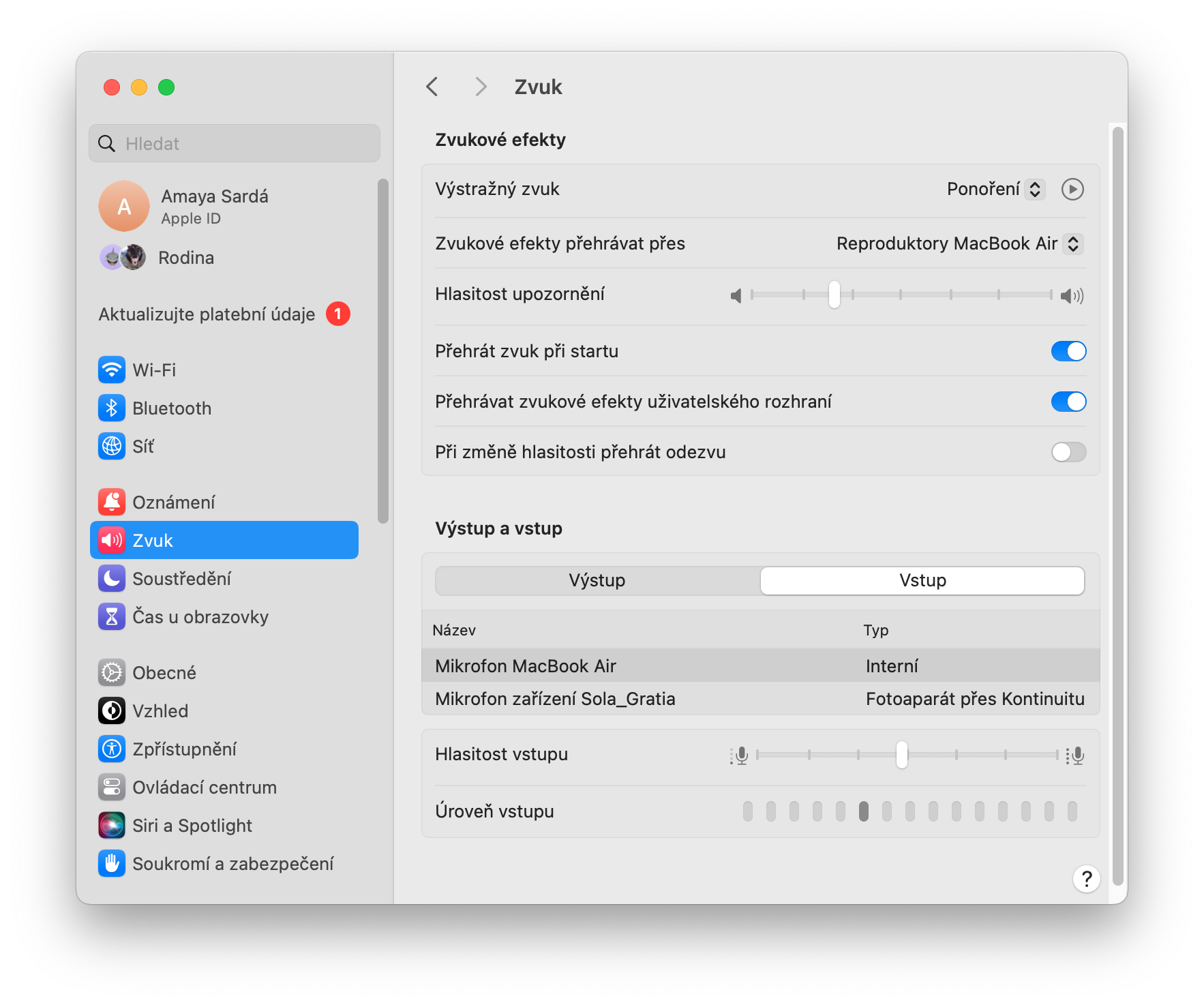Play the Ponoření alert sound preview
Image resolution: width=1204 pixels, height=1005 pixels.
pyautogui.click(x=1072, y=189)
